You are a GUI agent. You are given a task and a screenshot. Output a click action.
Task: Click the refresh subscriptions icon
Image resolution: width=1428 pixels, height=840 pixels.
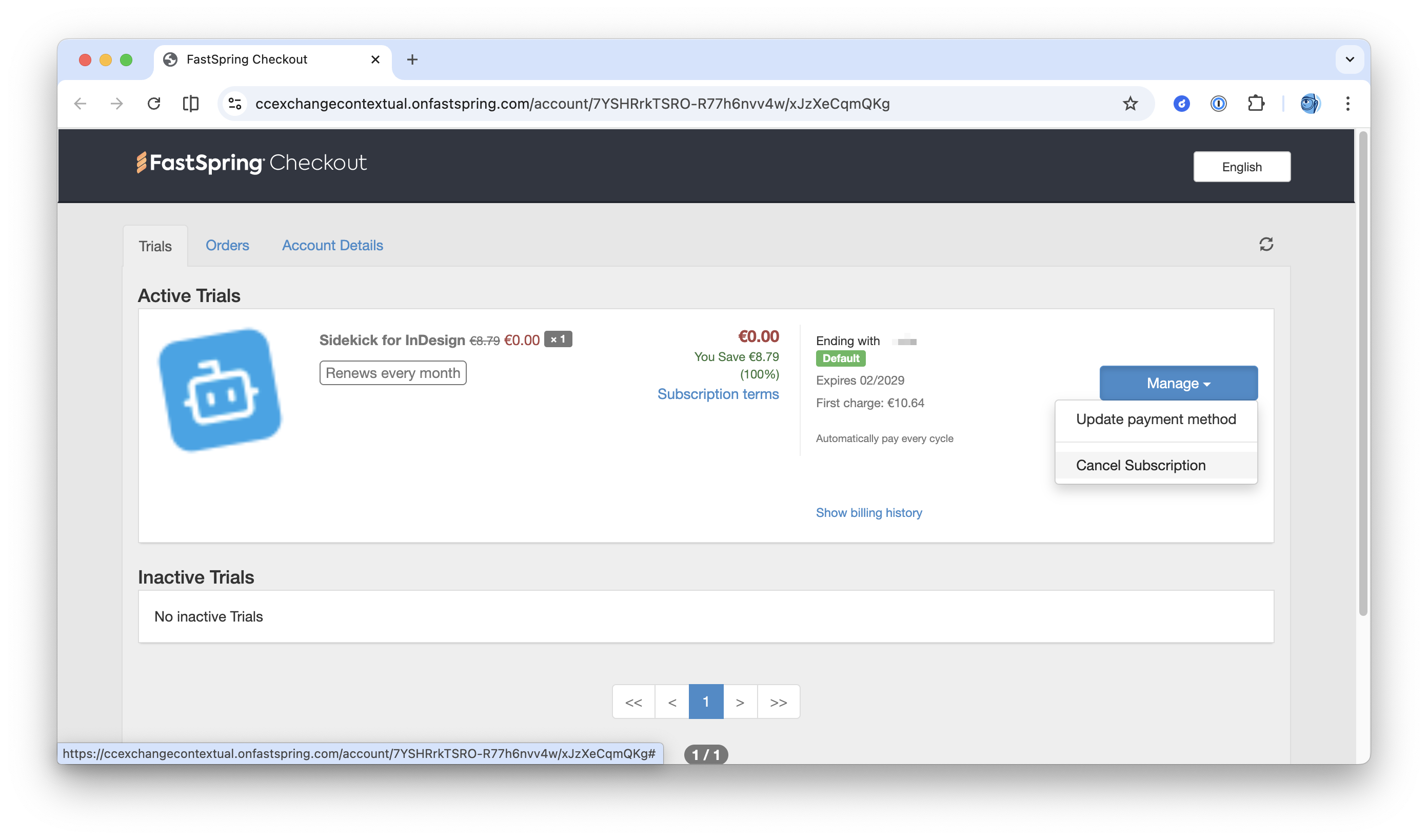tap(1266, 244)
